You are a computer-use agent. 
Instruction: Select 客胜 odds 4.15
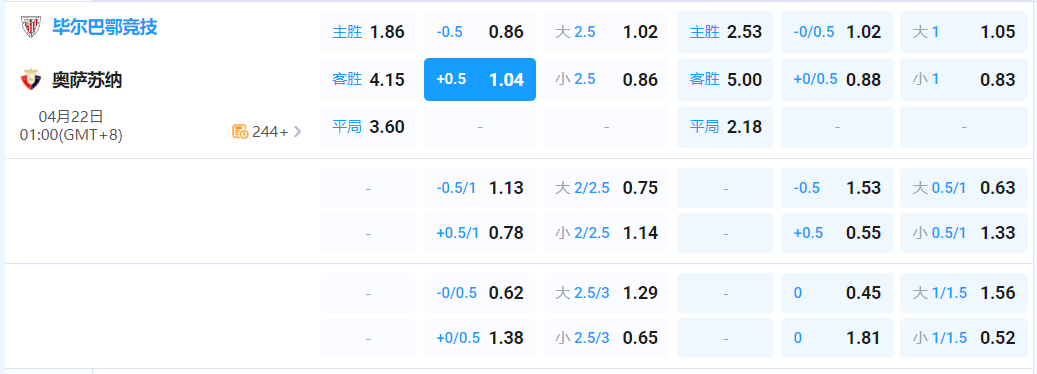368,79
